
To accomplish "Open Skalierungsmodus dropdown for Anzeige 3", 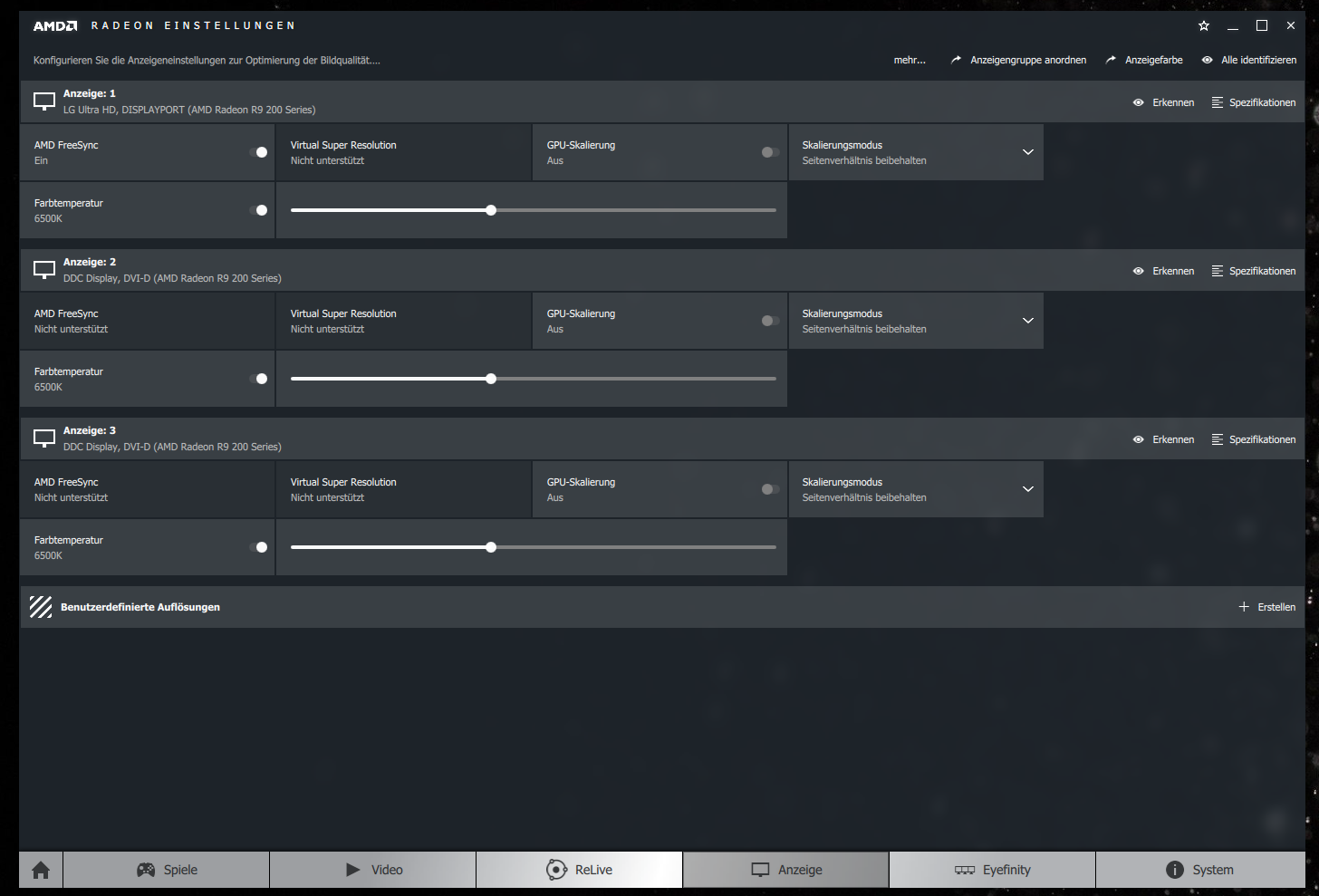I will [x=916, y=489].
